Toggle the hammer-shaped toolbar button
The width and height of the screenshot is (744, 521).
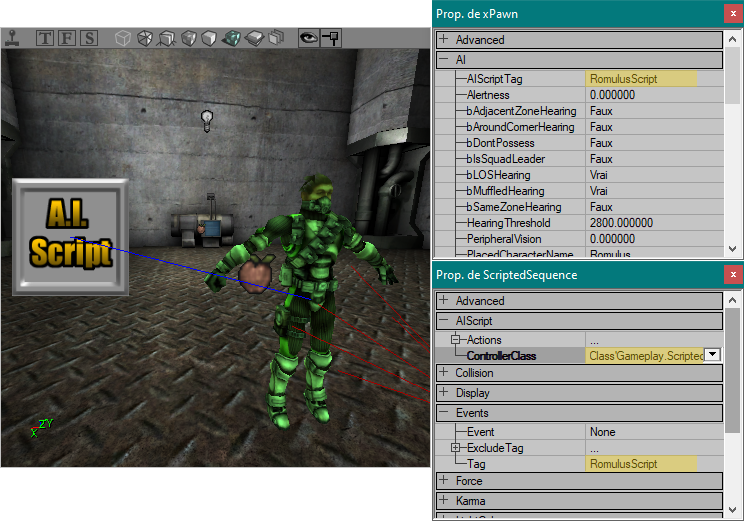pos(331,38)
